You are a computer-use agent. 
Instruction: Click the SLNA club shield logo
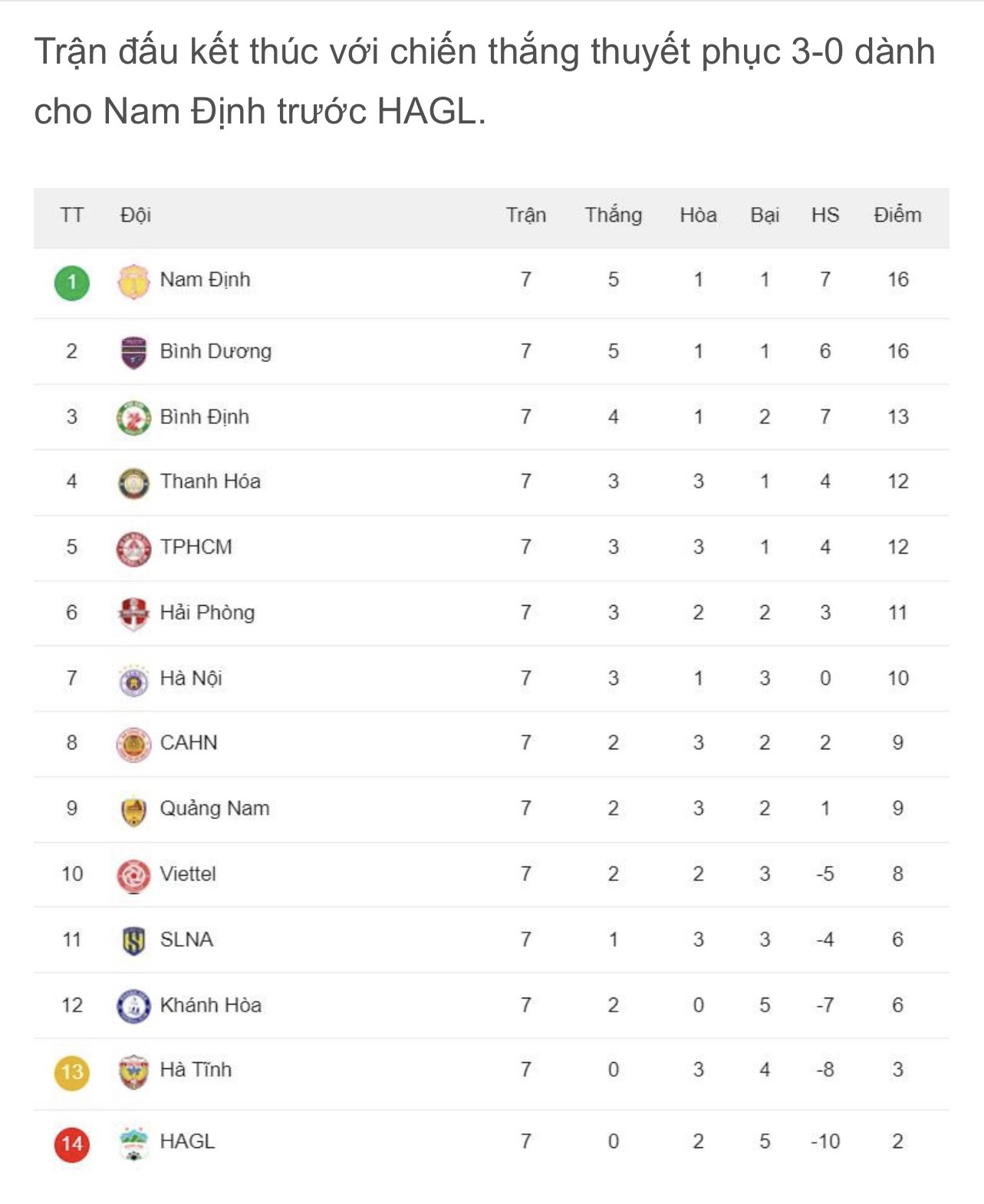tap(133, 940)
